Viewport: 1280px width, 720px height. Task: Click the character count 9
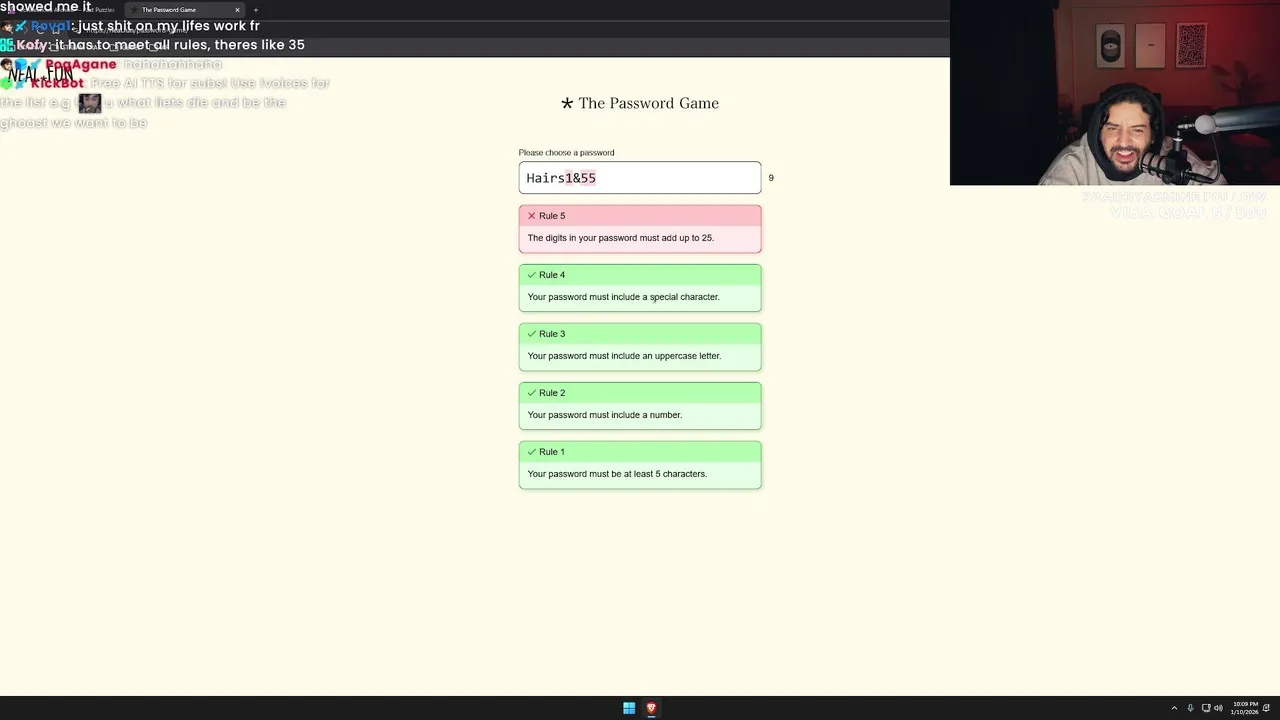click(771, 178)
